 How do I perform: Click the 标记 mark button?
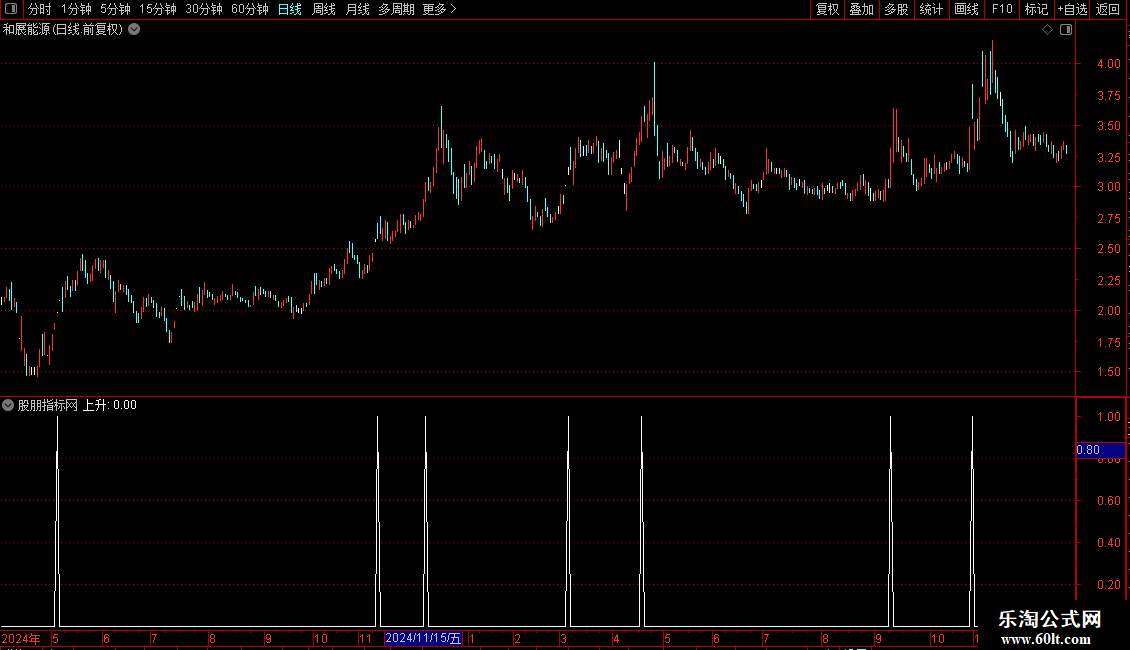[1036, 9]
